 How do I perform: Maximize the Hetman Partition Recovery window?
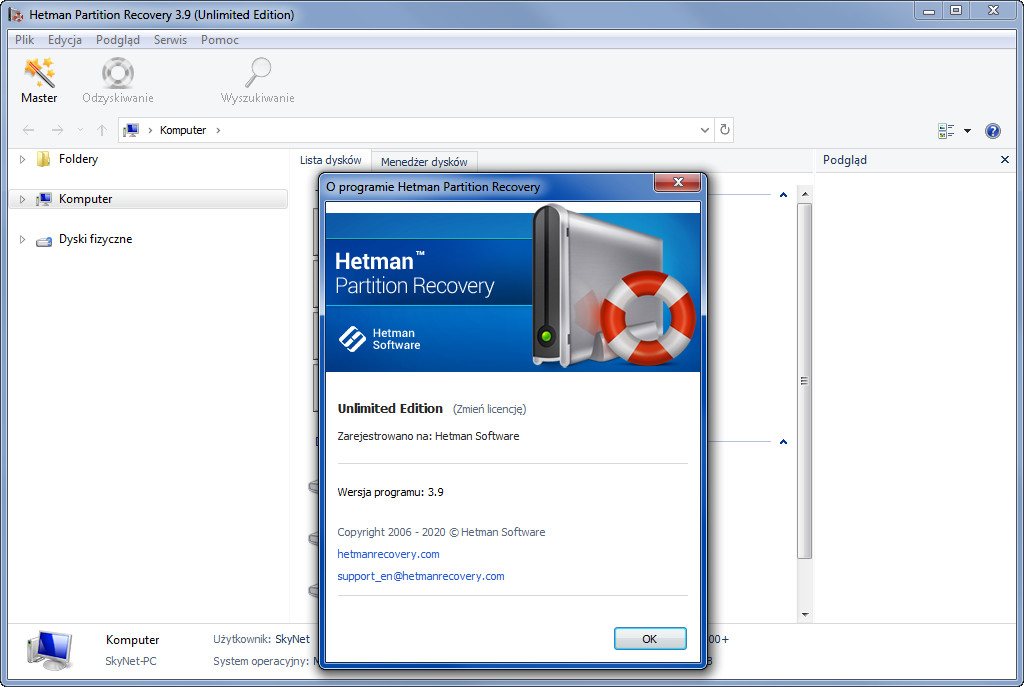tap(956, 10)
